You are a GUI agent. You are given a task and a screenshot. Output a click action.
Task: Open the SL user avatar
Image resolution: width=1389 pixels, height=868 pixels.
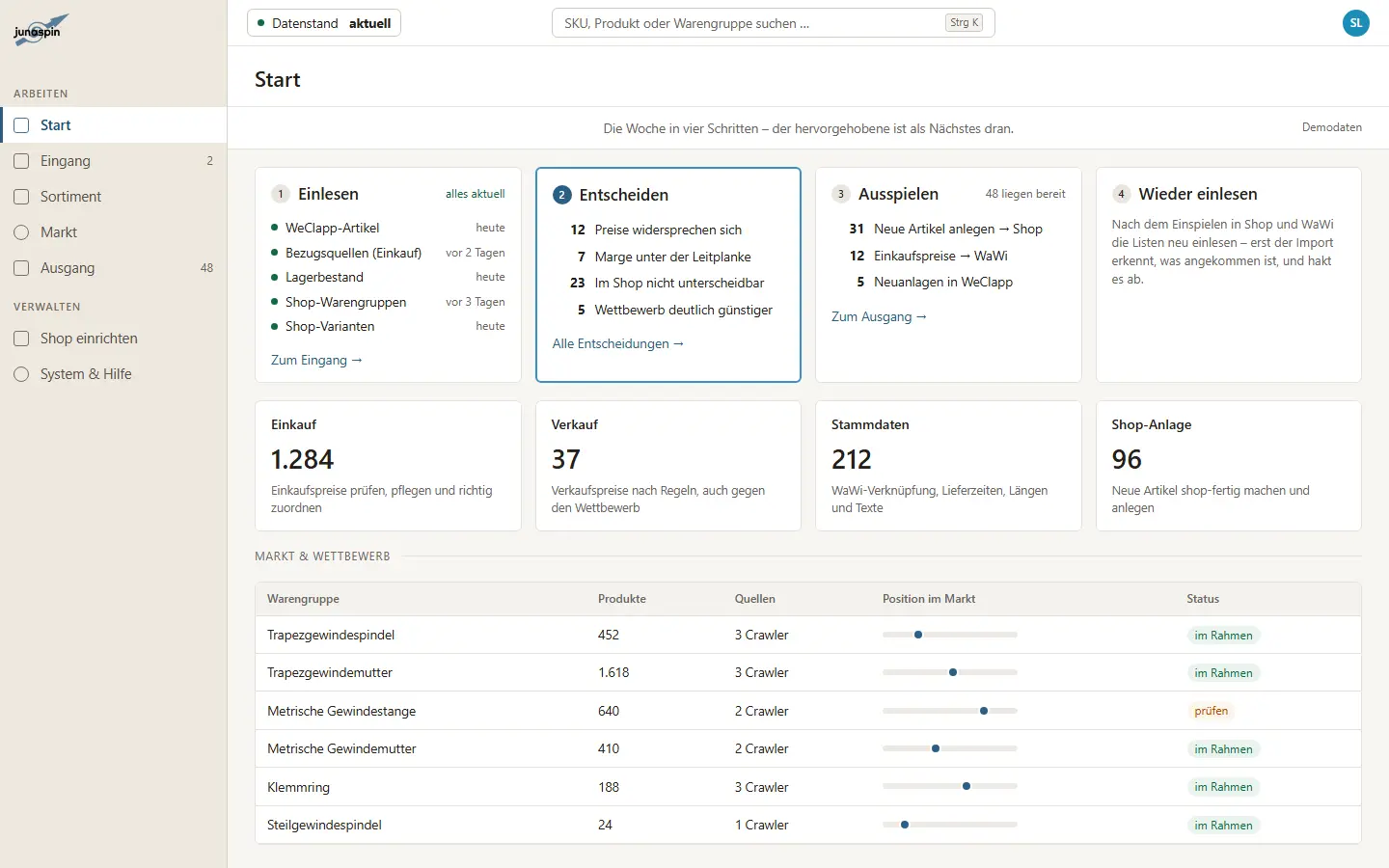pyautogui.click(x=1356, y=23)
